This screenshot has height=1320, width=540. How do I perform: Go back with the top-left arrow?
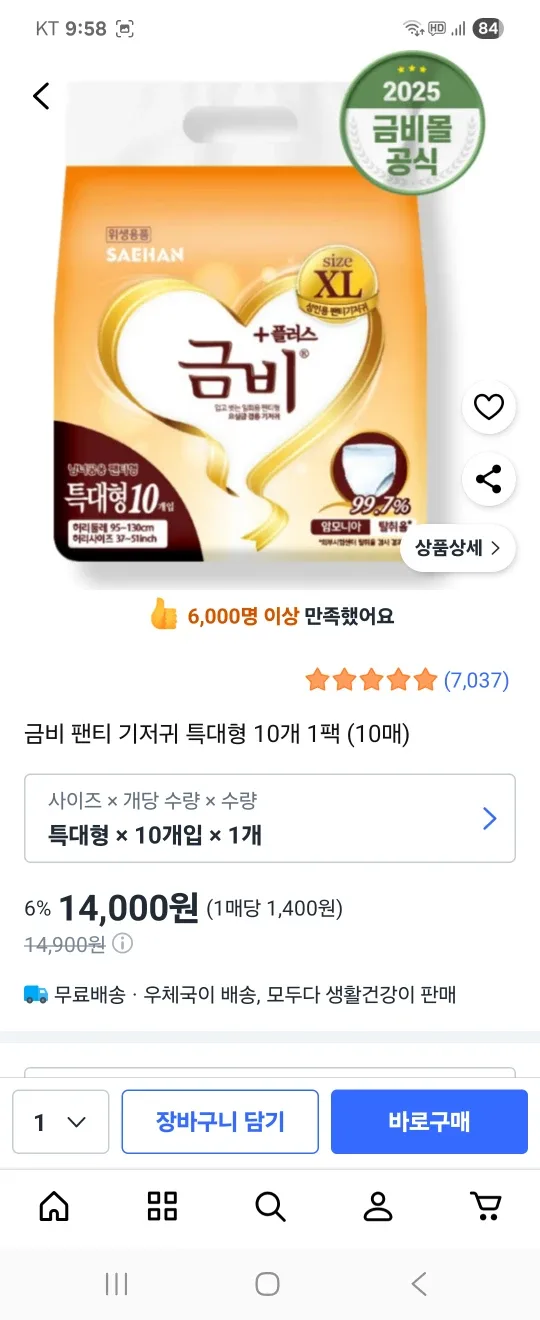(41, 96)
